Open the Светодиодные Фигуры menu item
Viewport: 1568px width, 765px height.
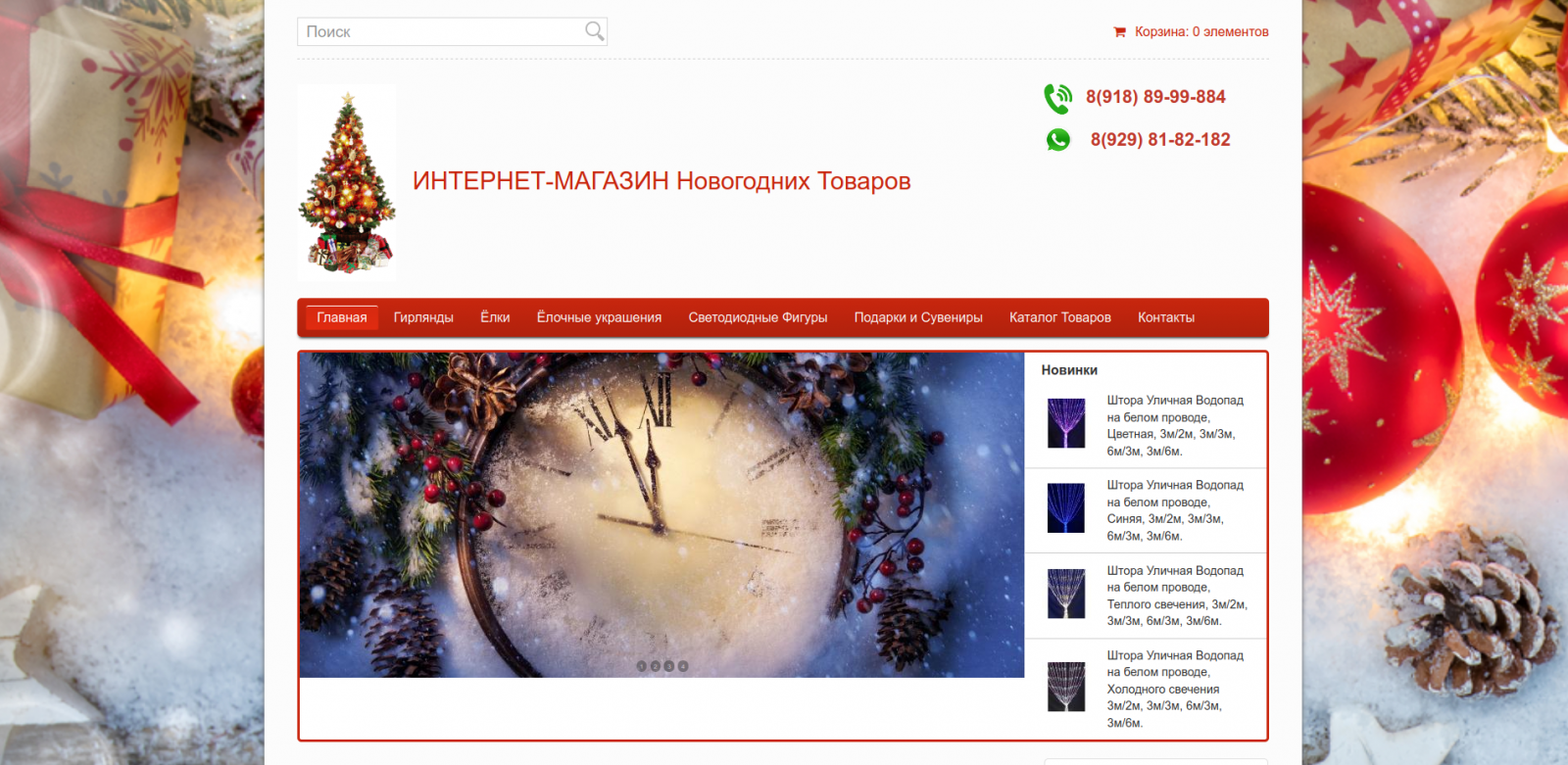click(x=758, y=317)
